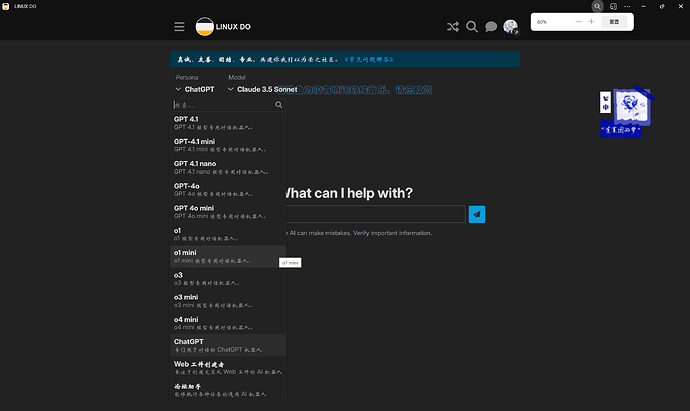Click the 80% zoom value
This screenshot has width=690, height=411.
point(542,22)
